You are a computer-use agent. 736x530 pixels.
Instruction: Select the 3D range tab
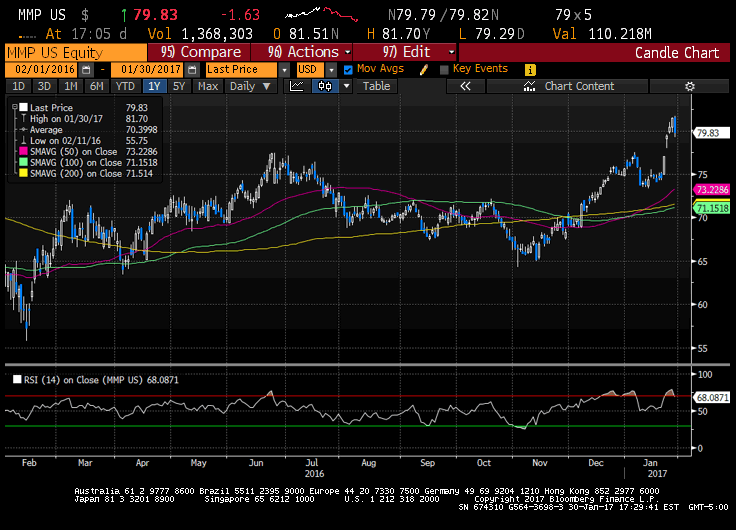[44, 86]
